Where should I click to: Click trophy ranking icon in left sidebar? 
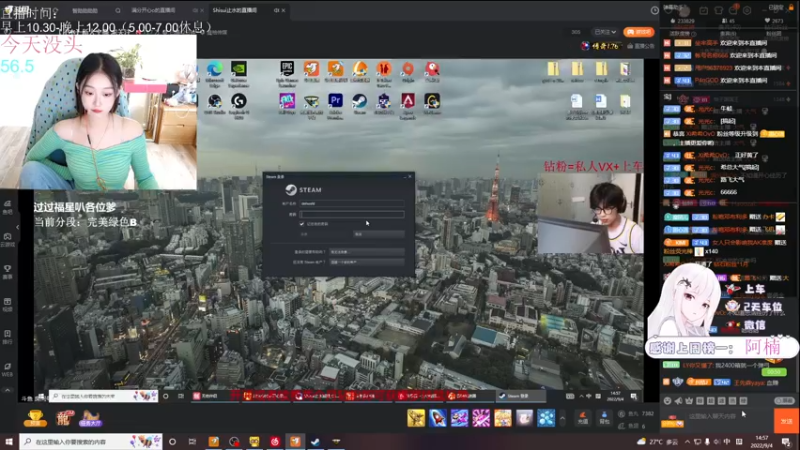[x=7, y=271]
